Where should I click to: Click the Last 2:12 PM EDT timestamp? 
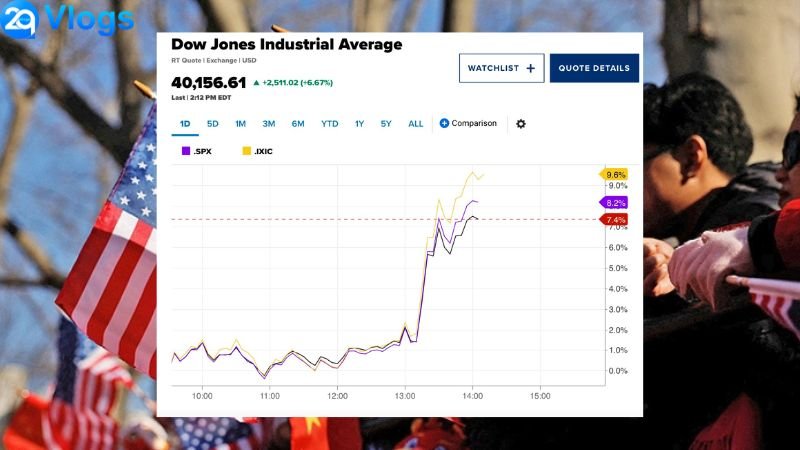pos(201,97)
